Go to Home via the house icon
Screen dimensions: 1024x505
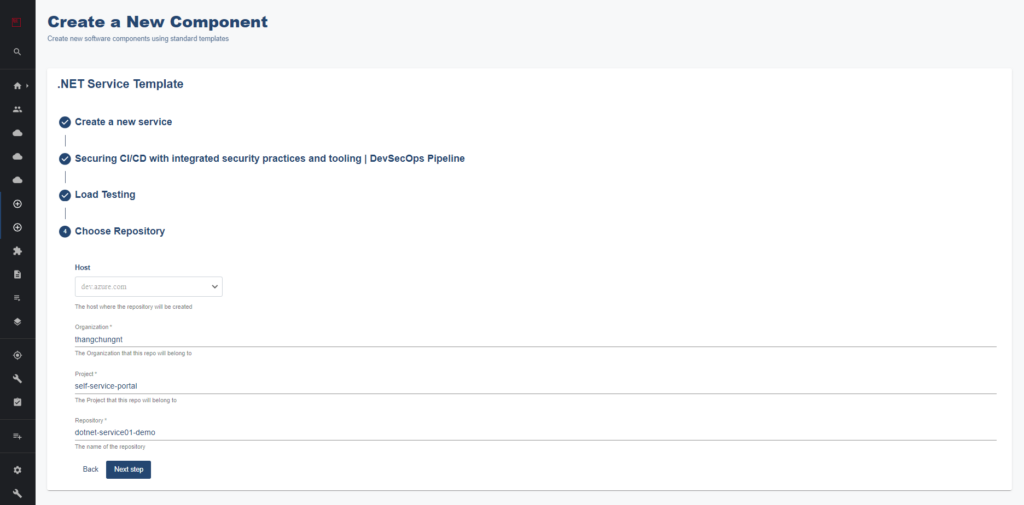(17, 86)
